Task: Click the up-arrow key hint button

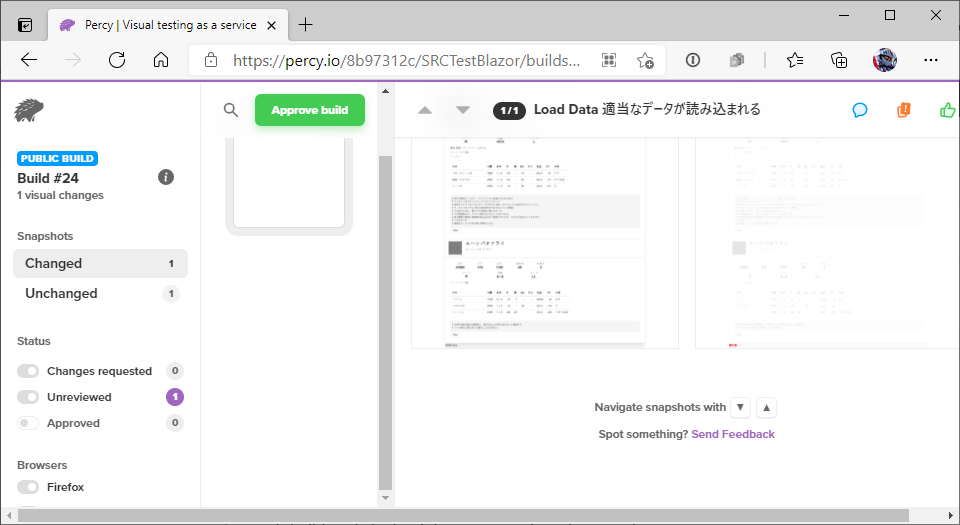Action: pos(767,407)
